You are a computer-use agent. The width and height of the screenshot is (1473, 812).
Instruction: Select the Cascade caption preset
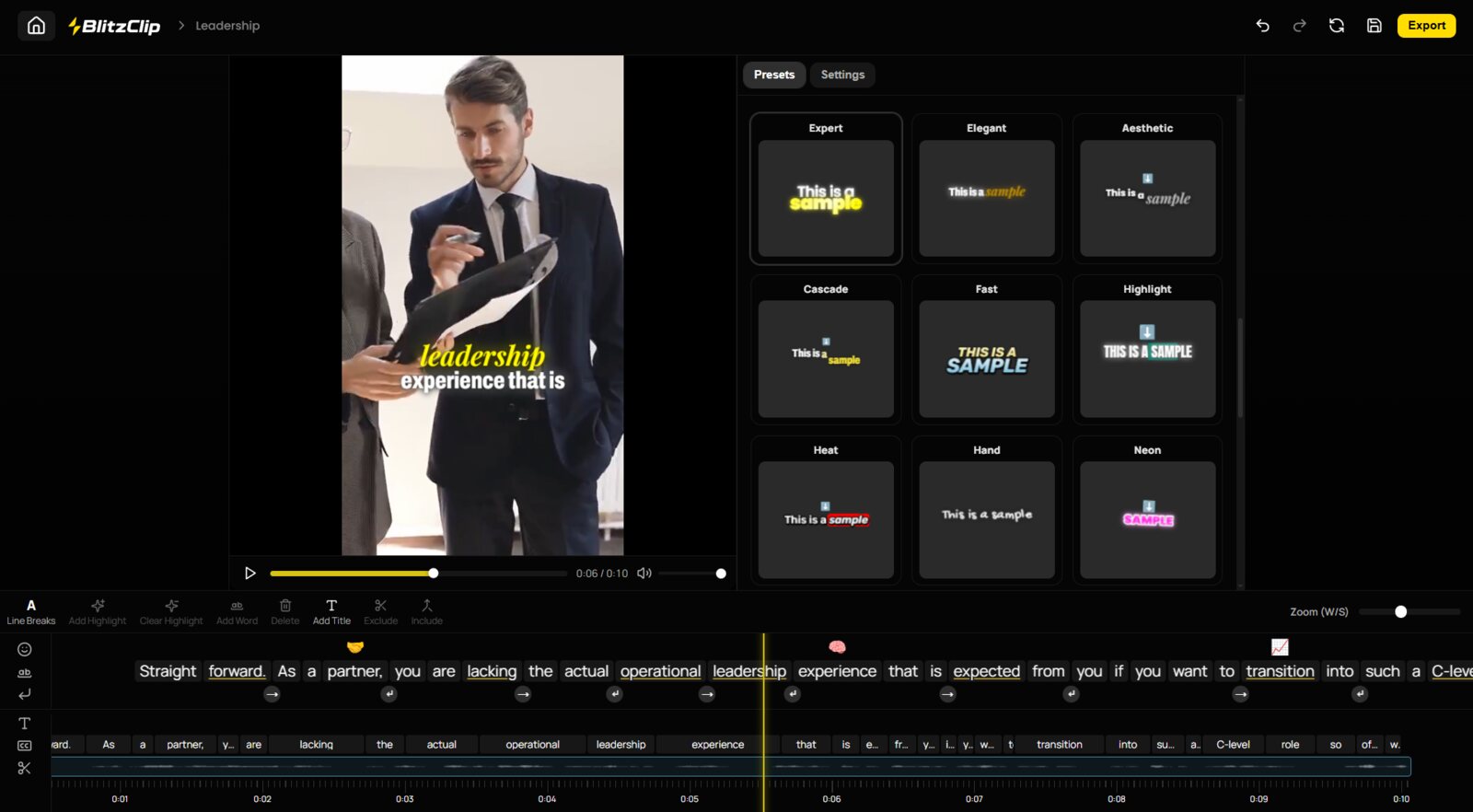pos(826,350)
